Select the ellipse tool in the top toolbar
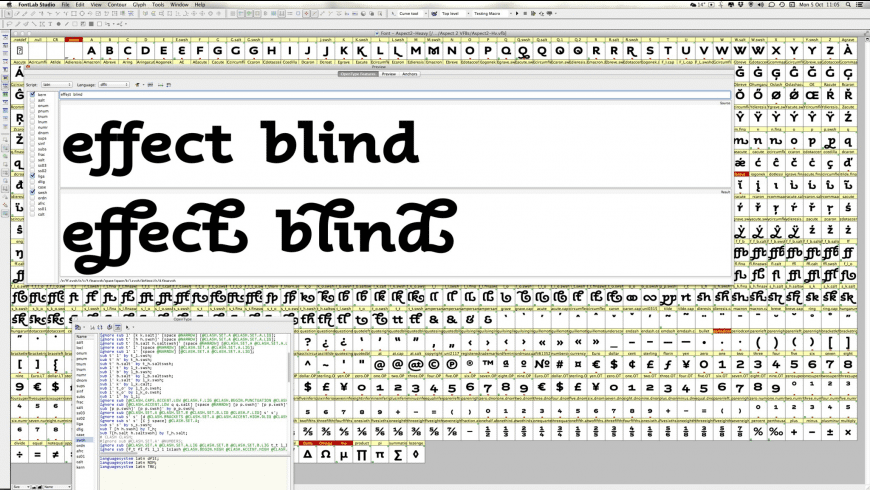This screenshot has width=870, height=490. pos(82,13)
